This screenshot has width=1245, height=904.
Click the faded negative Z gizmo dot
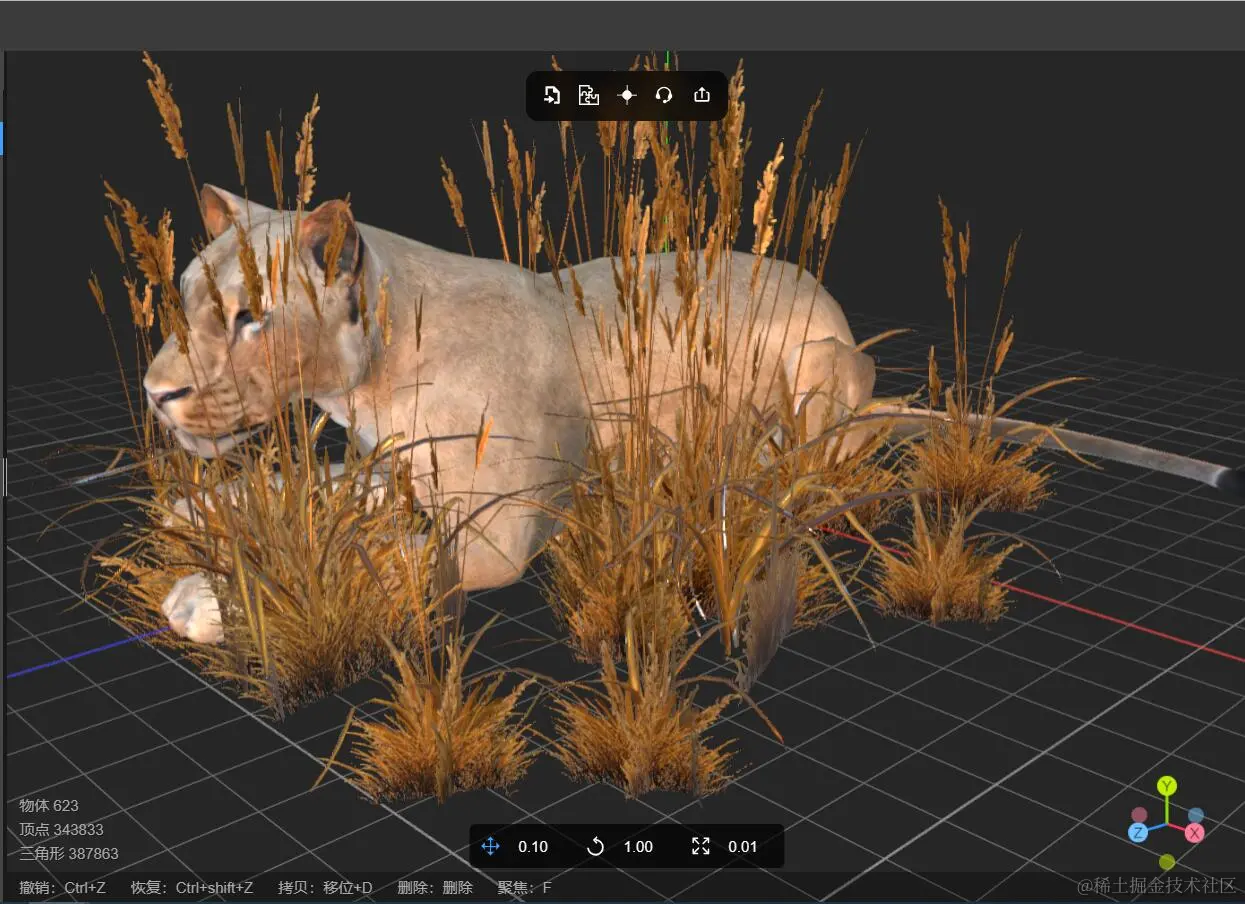click(x=1196, y=815)
